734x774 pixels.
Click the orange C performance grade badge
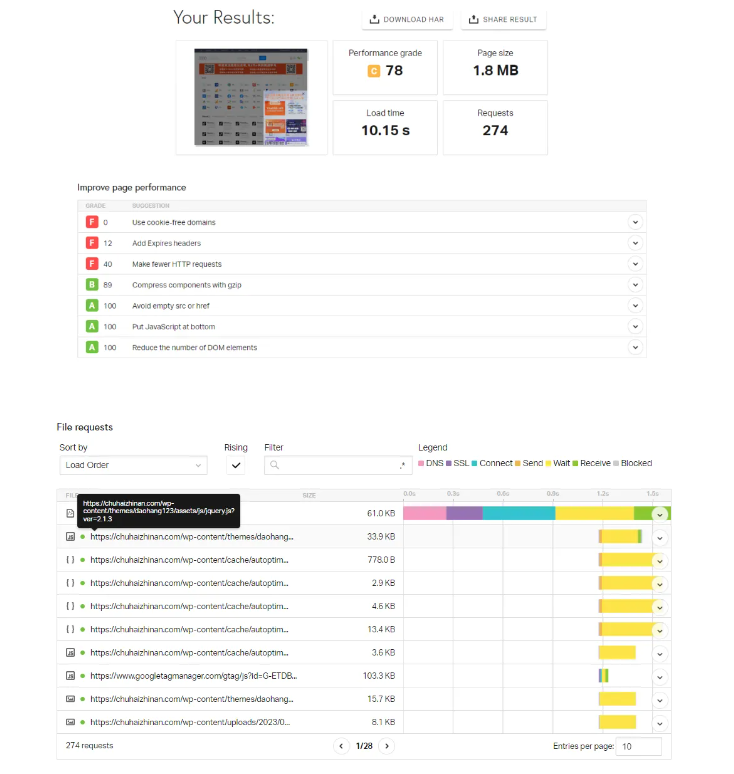pos(374,71)
